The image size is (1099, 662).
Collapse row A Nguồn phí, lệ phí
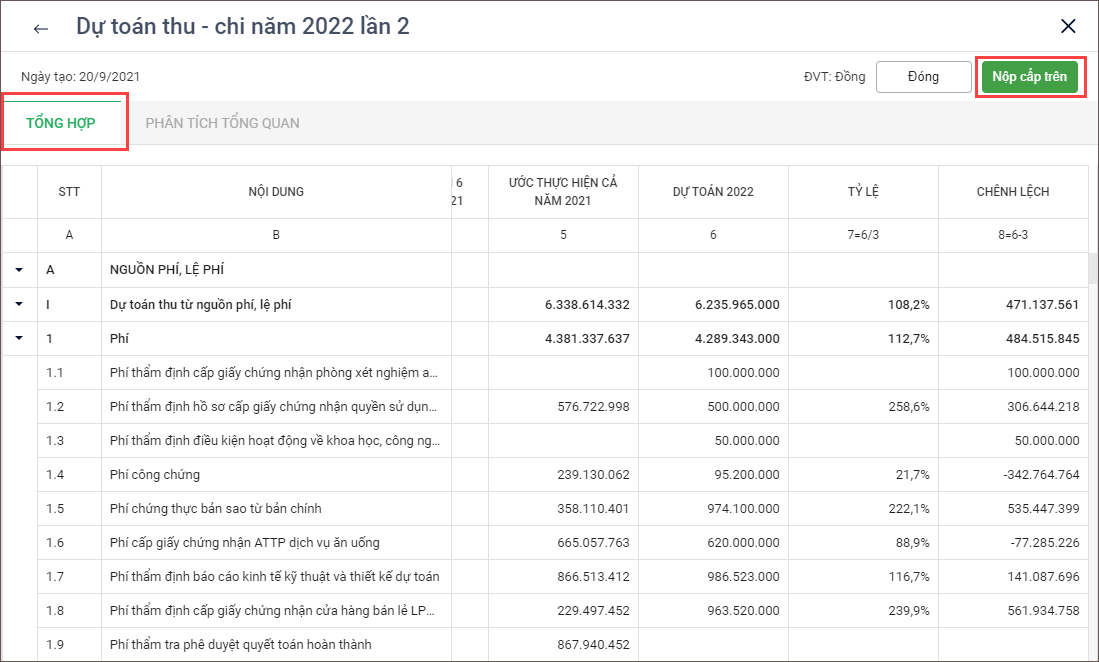[x=19, y=270]
